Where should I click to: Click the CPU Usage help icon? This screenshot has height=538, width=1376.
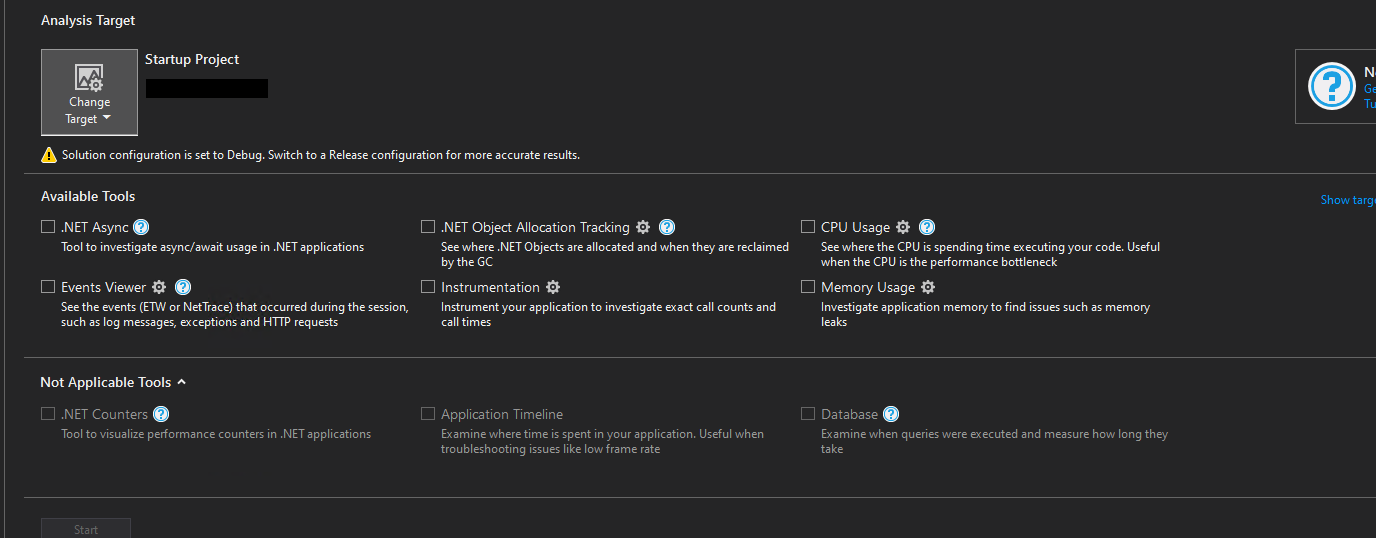click(927, 227)
